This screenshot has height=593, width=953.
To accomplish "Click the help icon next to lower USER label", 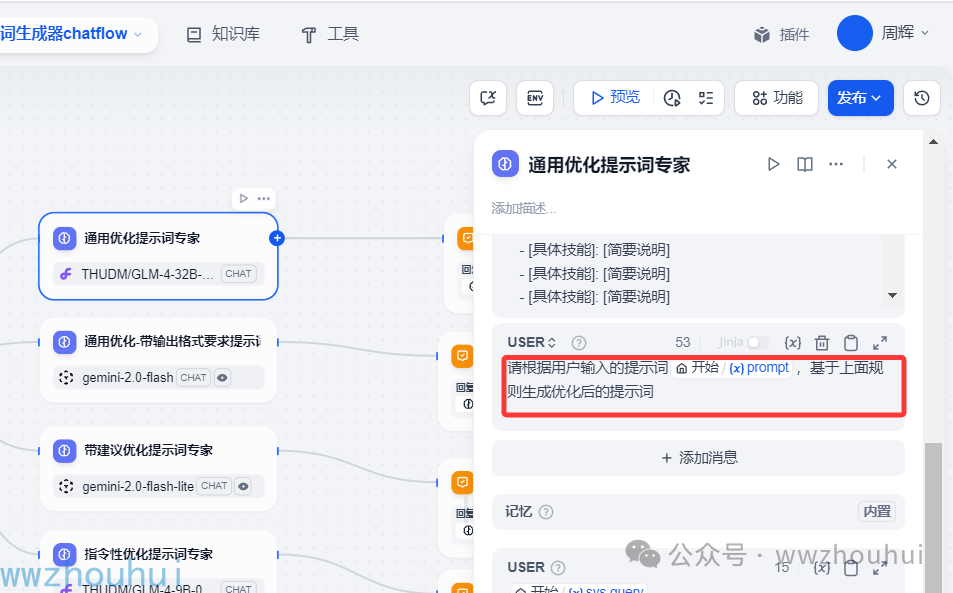I will [557, 567].
